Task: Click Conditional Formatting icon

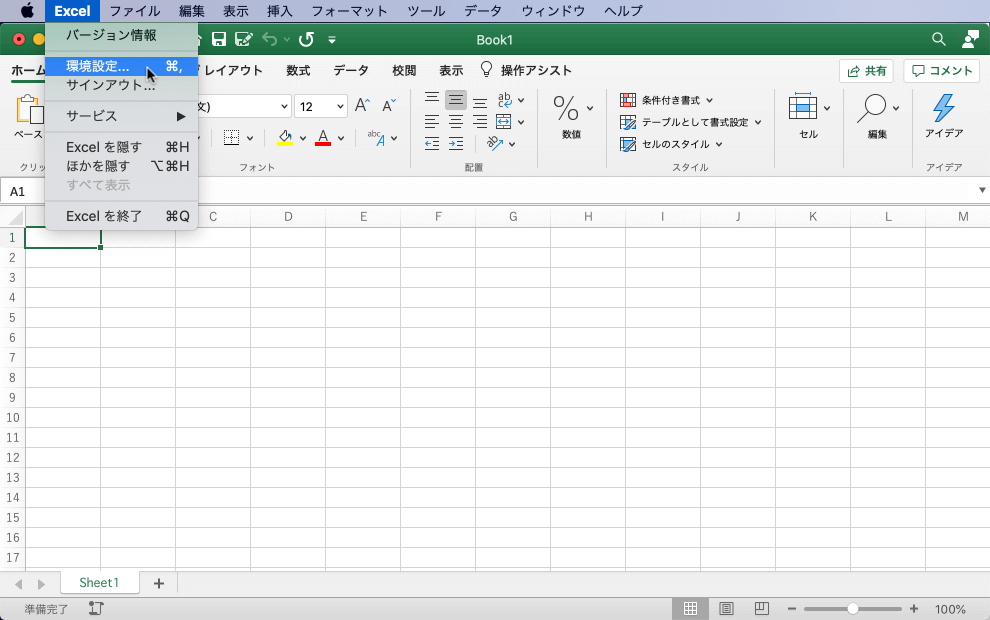Action: (628, 100)
